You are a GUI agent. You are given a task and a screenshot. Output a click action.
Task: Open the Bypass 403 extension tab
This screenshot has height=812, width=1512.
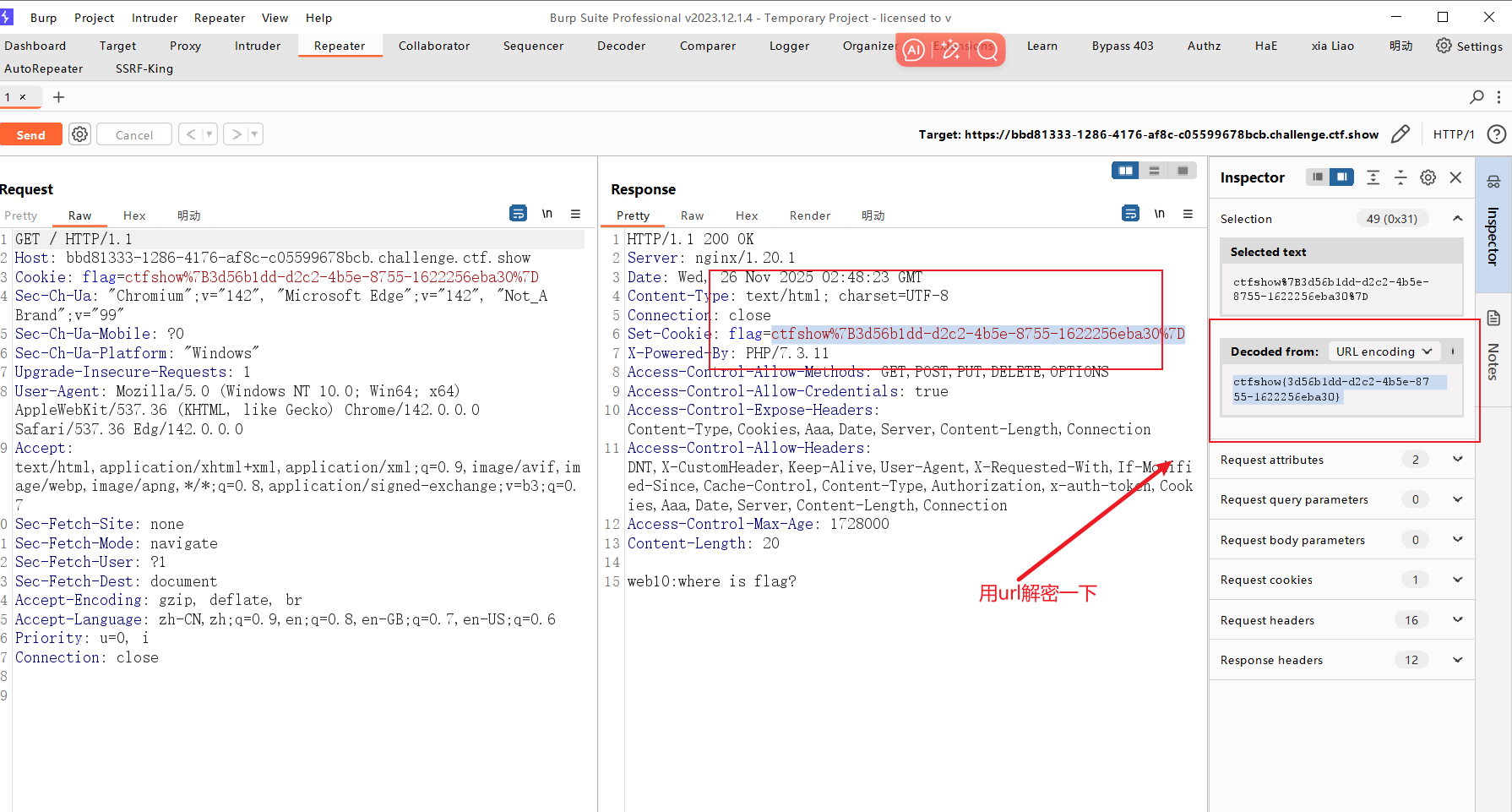point(1122,46)
